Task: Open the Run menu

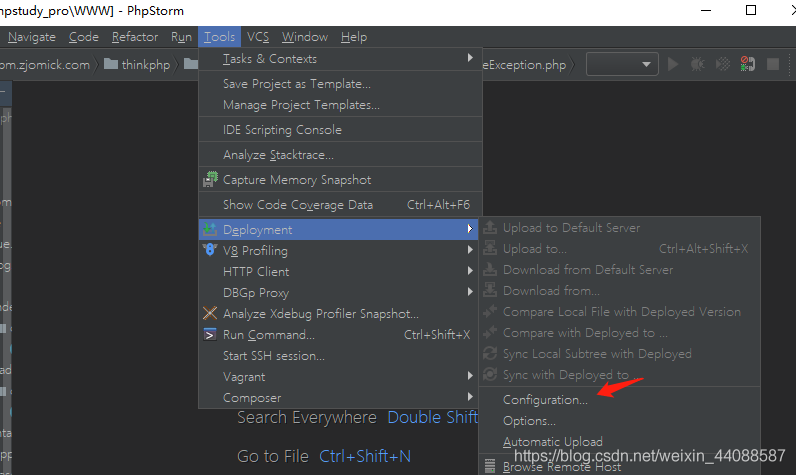Action: click(181, 37)
